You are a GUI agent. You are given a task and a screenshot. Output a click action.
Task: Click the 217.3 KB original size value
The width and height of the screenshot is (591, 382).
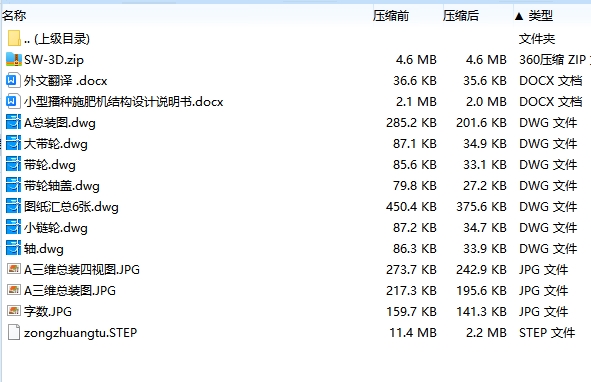coord(411,291)
